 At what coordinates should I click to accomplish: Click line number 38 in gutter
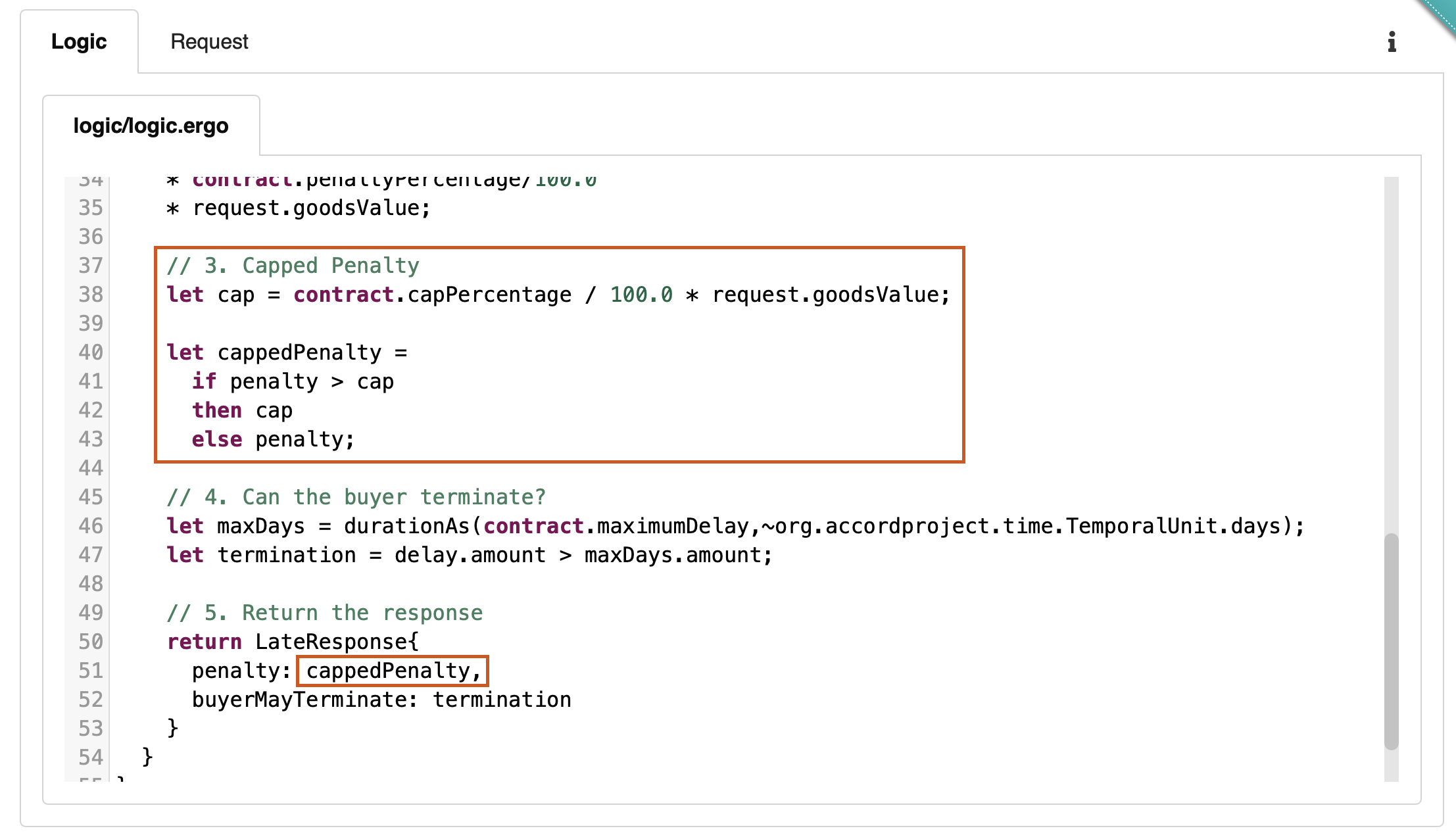tap(91, 295)
